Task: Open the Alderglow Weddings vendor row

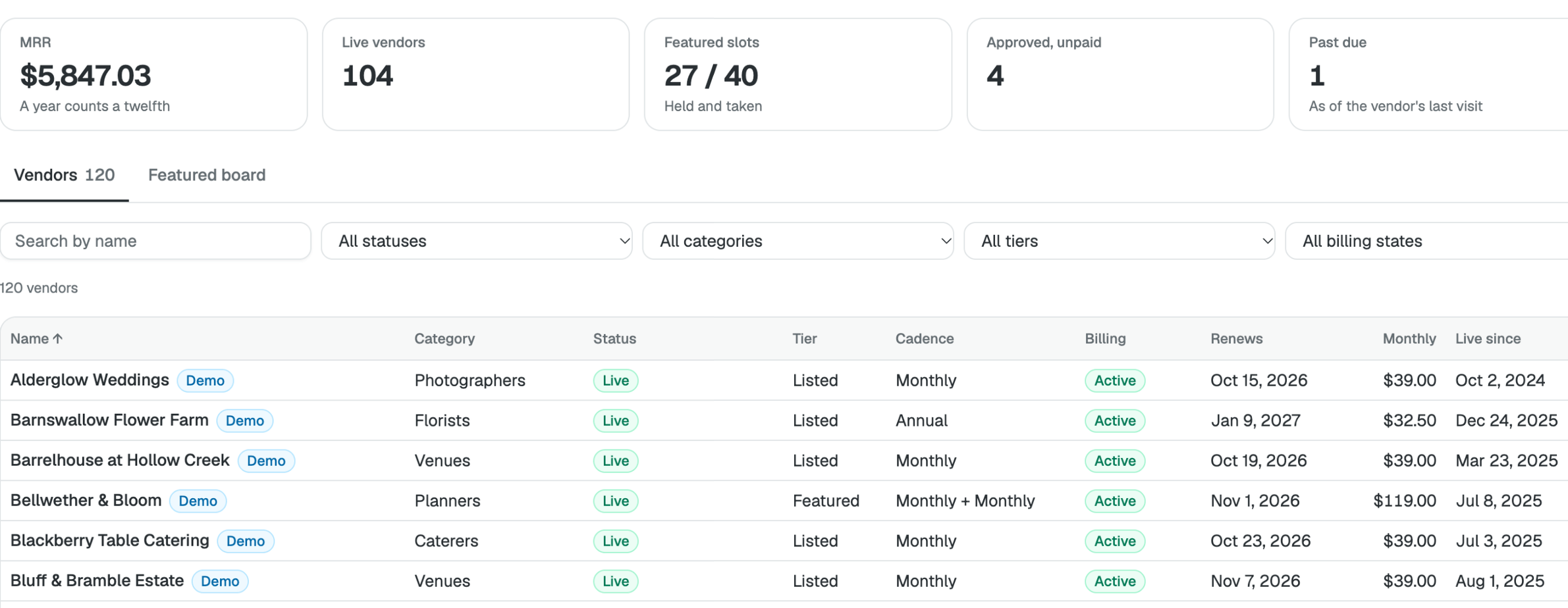Action: (90, 380)
